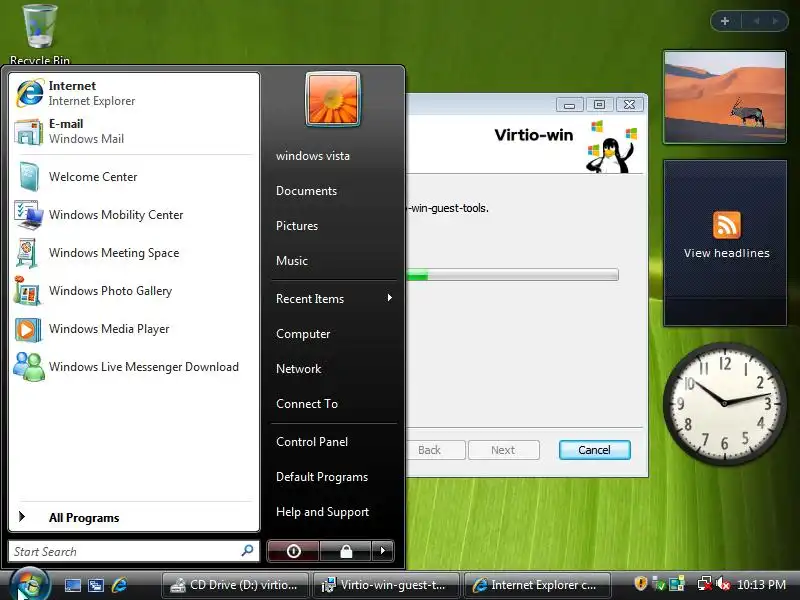The image size is (800, 600).
Task: Click the security shield tray icon
Action: pyautogui.click(x=640, y=584)
